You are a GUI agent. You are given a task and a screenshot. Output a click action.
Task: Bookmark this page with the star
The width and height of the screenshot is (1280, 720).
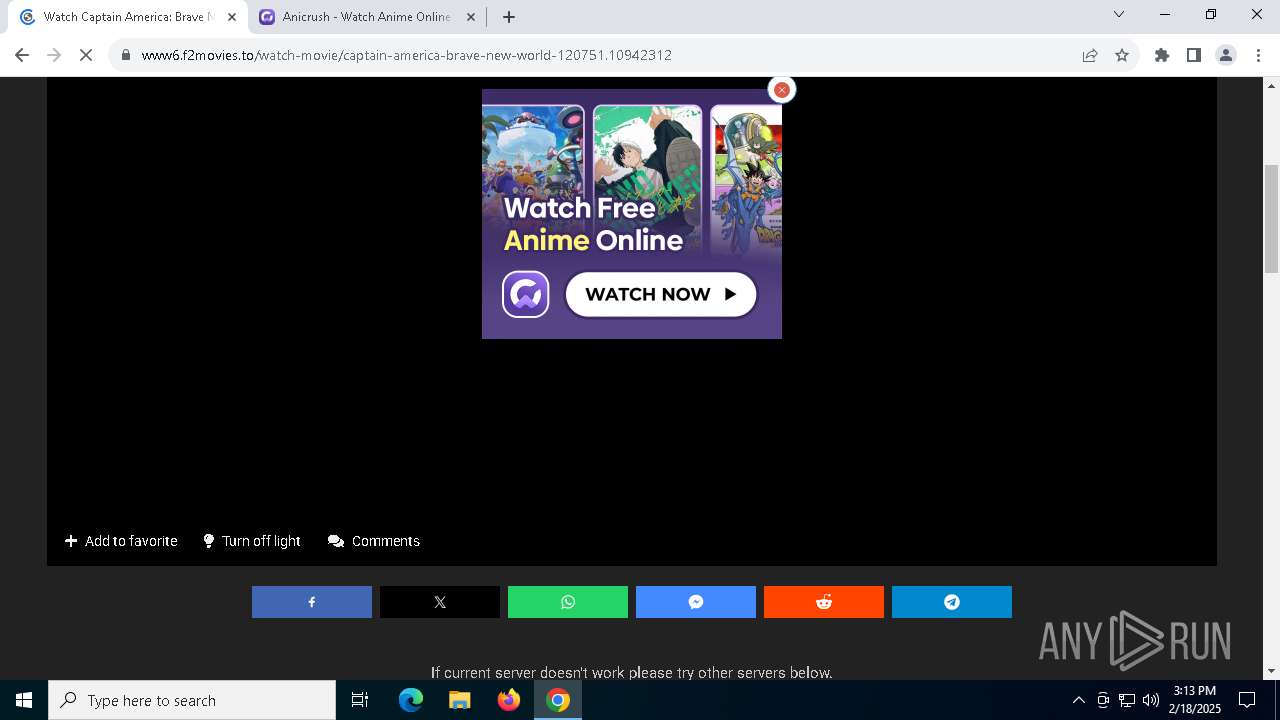coord(1122,55)
